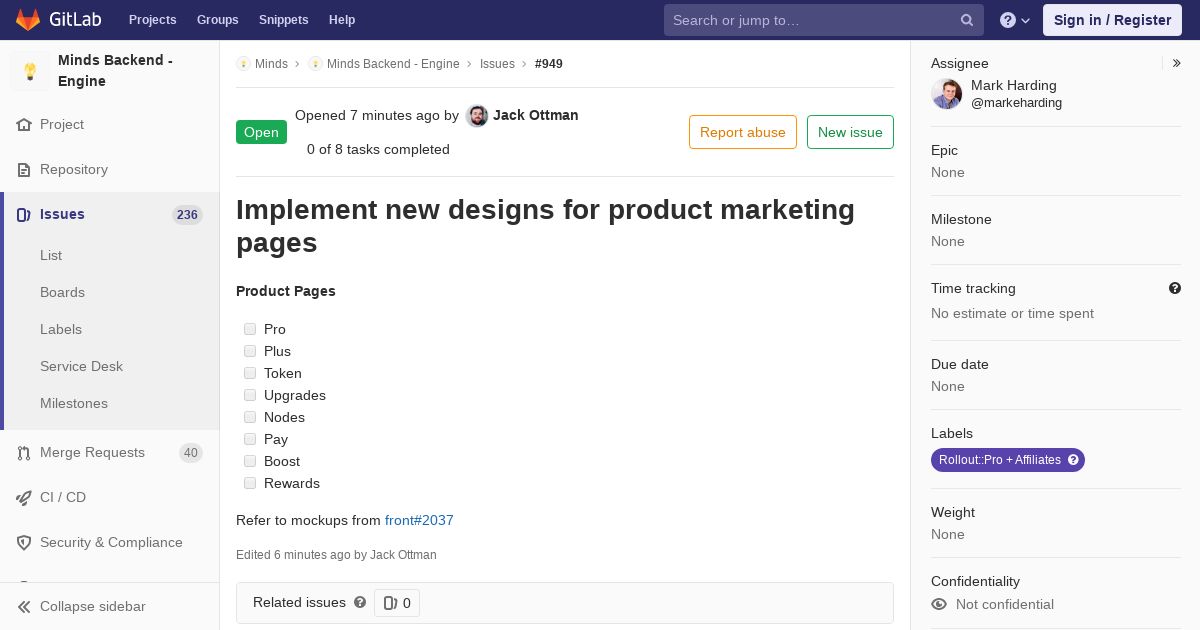Open Snippets in top navigation
Screen dimensions: 1200x630
[x=283, y=20]
